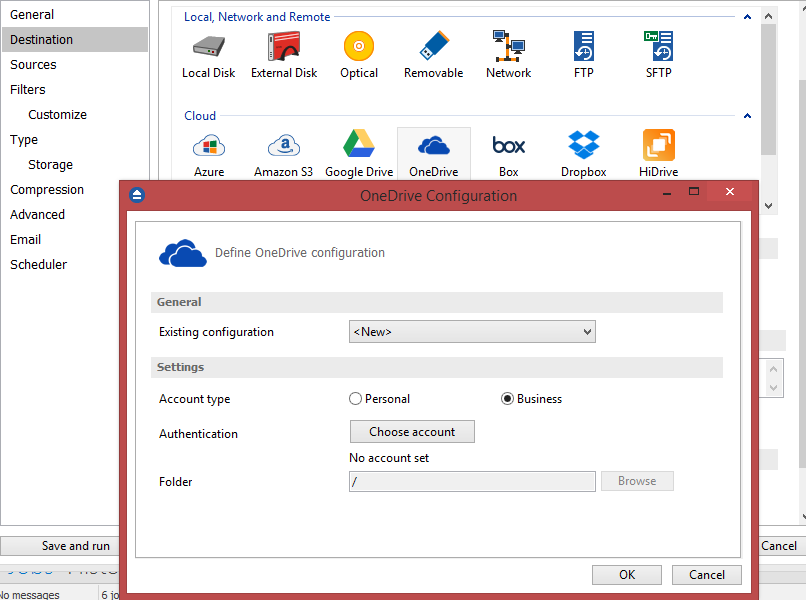The width and height of the screenshot is (806, 600).
Task: Open the Destination settings page
Action: [x=75, y=40]
